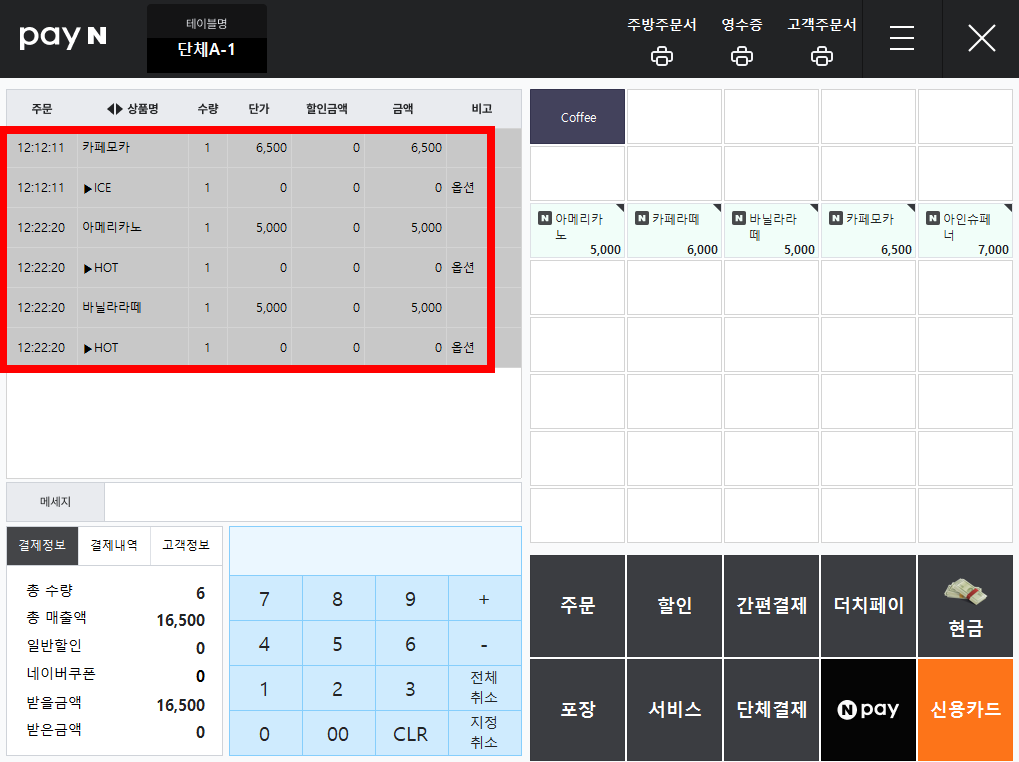The image size is (1019, 762).
Task: Click the receipt (영수증) printer icon
Action: 742,56
